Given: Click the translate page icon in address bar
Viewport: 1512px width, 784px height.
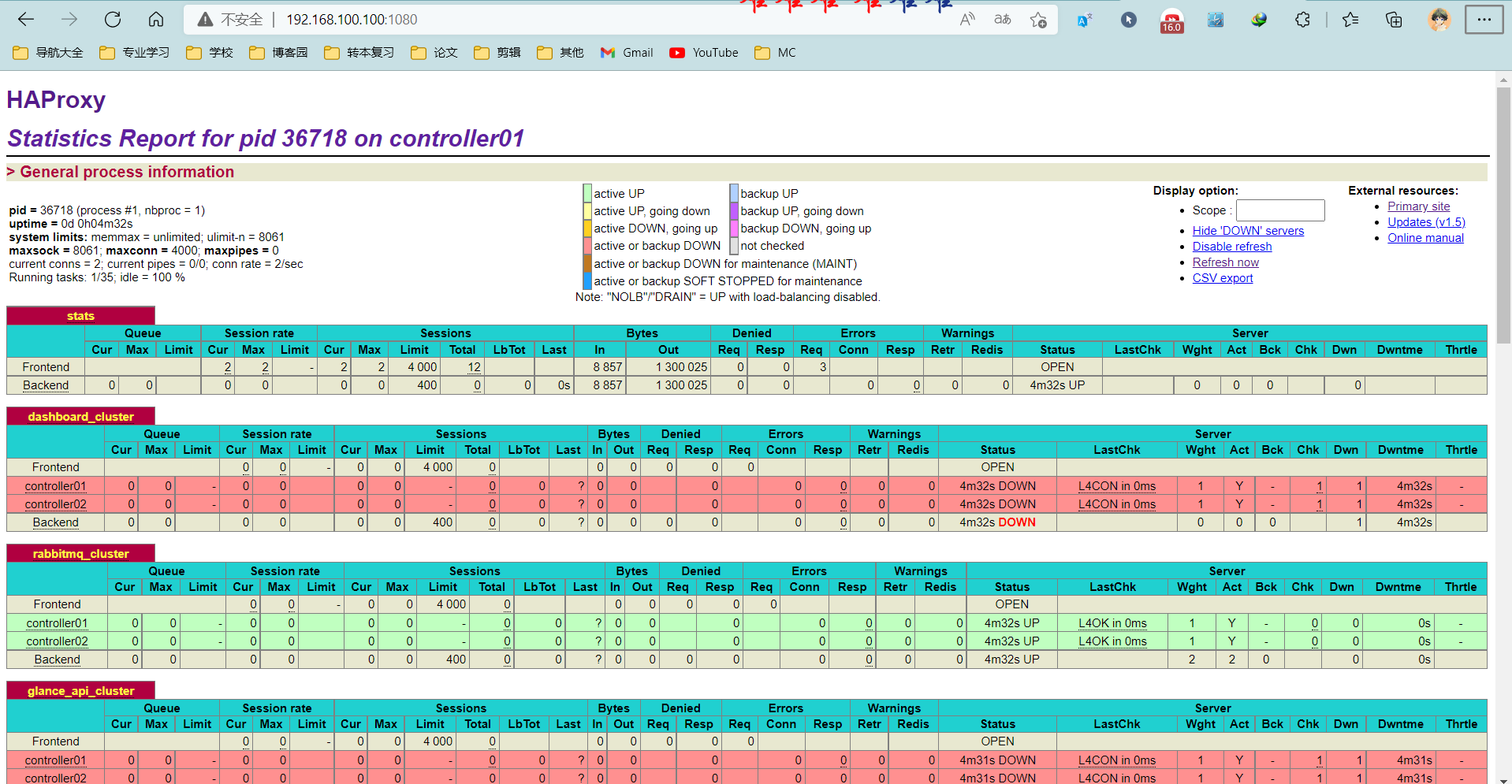Looking at the screenshot, I should click(1003, 20).
